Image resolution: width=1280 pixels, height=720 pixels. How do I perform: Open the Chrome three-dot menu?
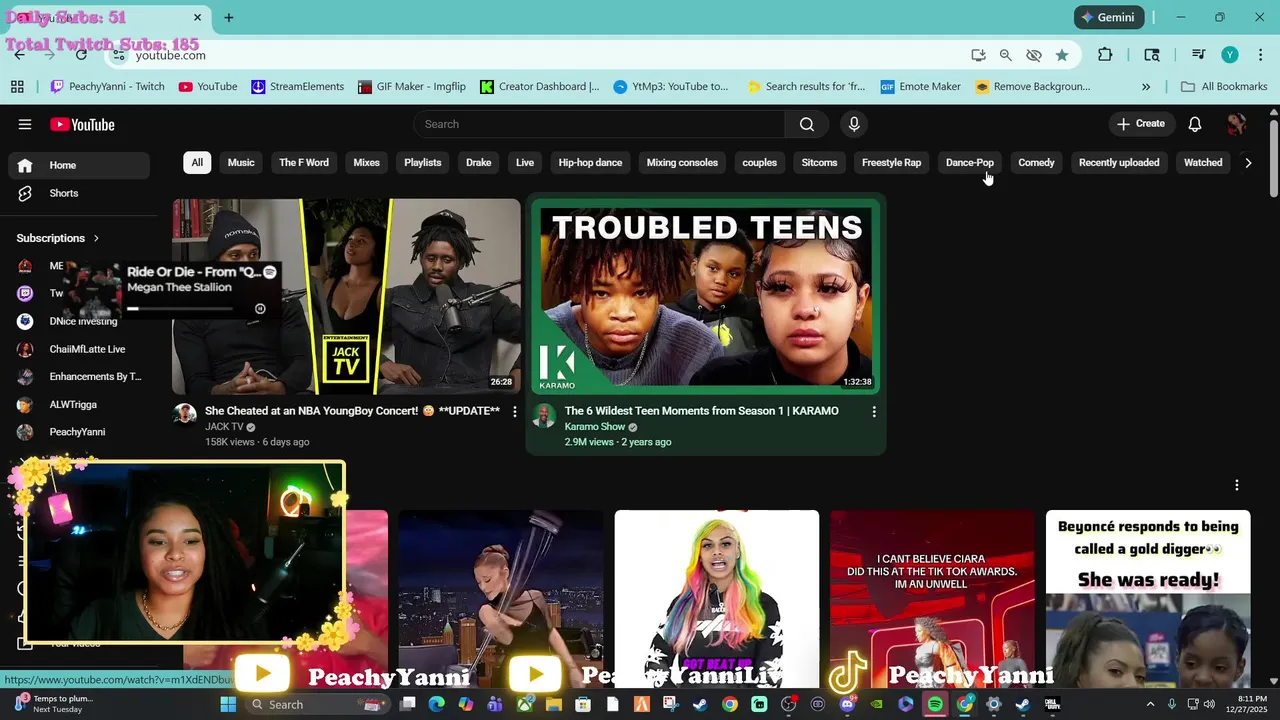(x=1259, y=55)
